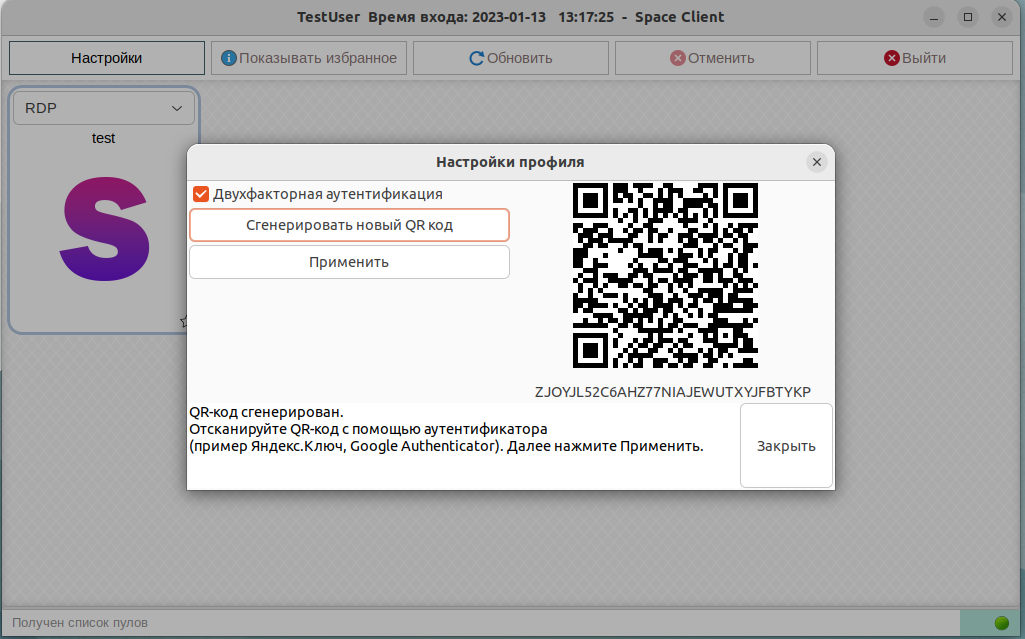This screenshot has width=1025, height=639.
Task: Click the Получен список пулов status message
Action: pyautogui.click(x=80, y=623)
